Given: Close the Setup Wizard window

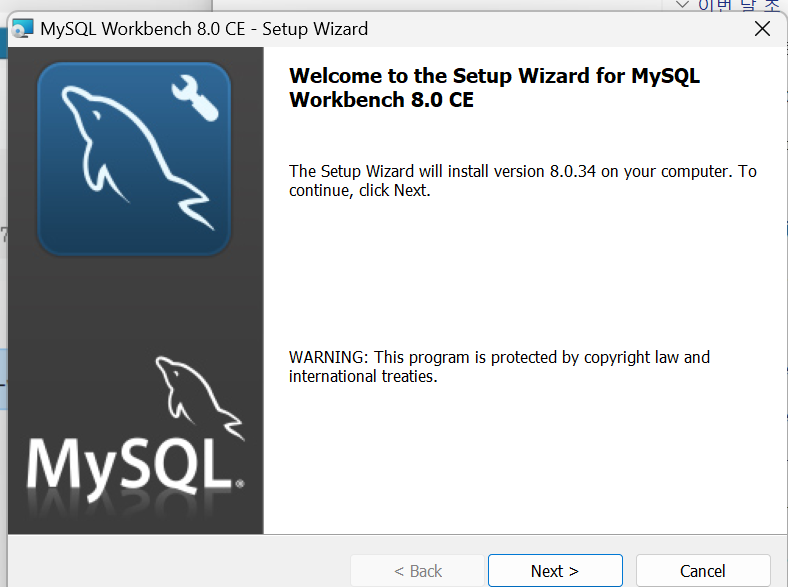Looking at the screenshot, I should coord(762,29).
